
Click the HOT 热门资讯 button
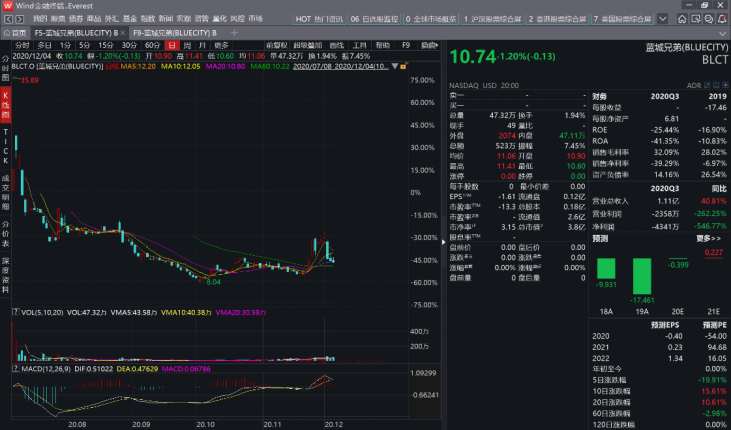click(319, 19)
